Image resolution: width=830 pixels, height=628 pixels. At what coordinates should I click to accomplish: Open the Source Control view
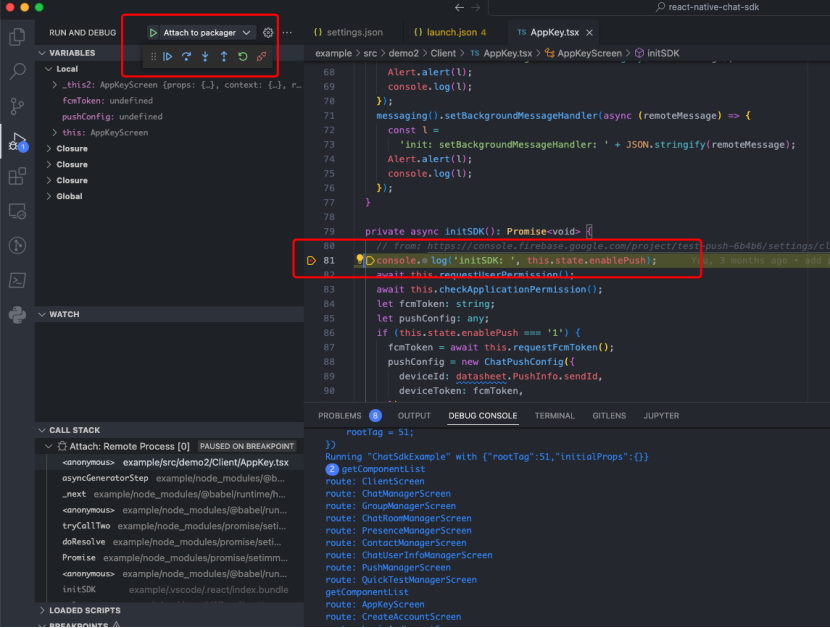tap(17, 106)
